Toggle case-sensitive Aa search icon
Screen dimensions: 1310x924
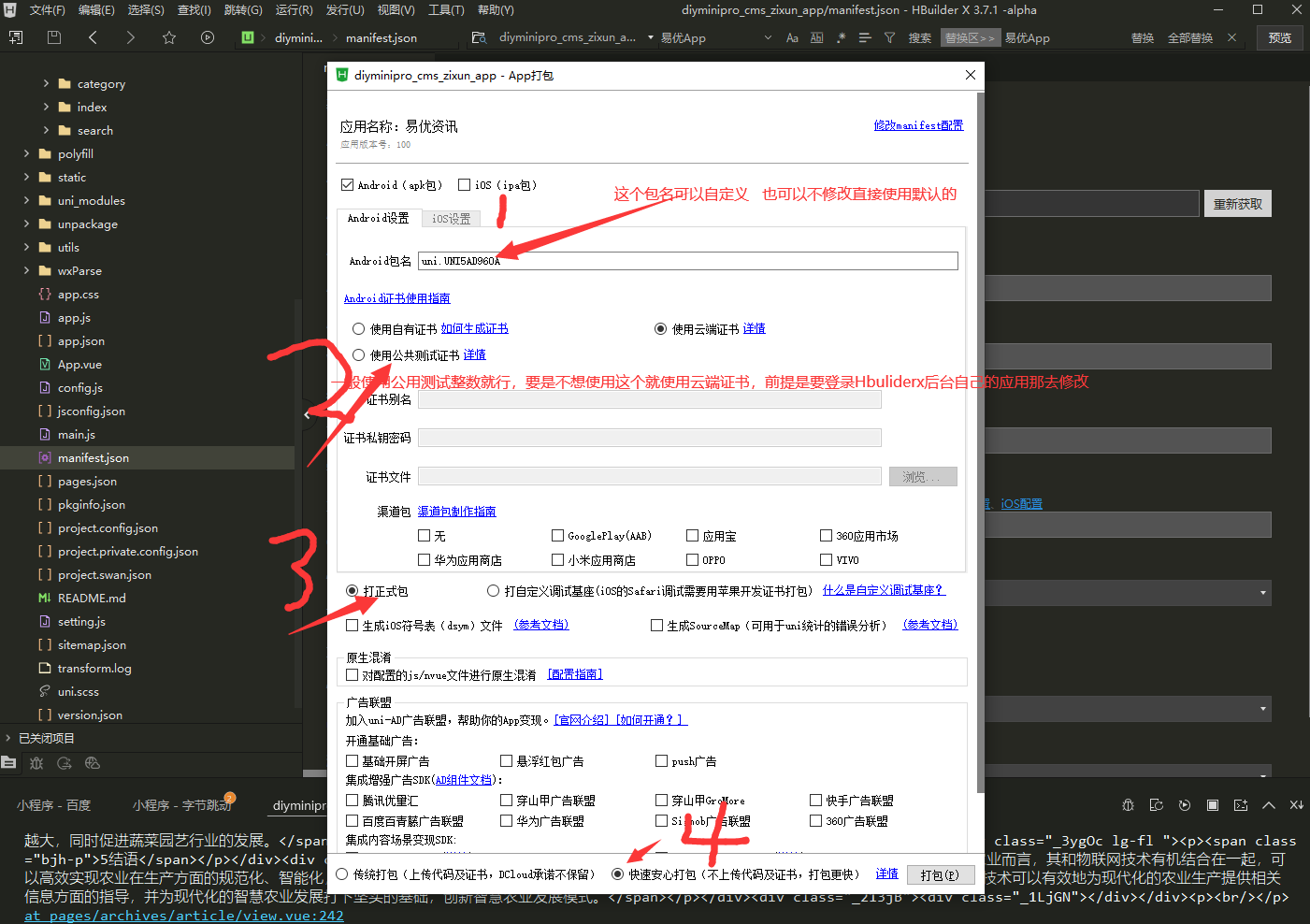[x=792, y=37]
